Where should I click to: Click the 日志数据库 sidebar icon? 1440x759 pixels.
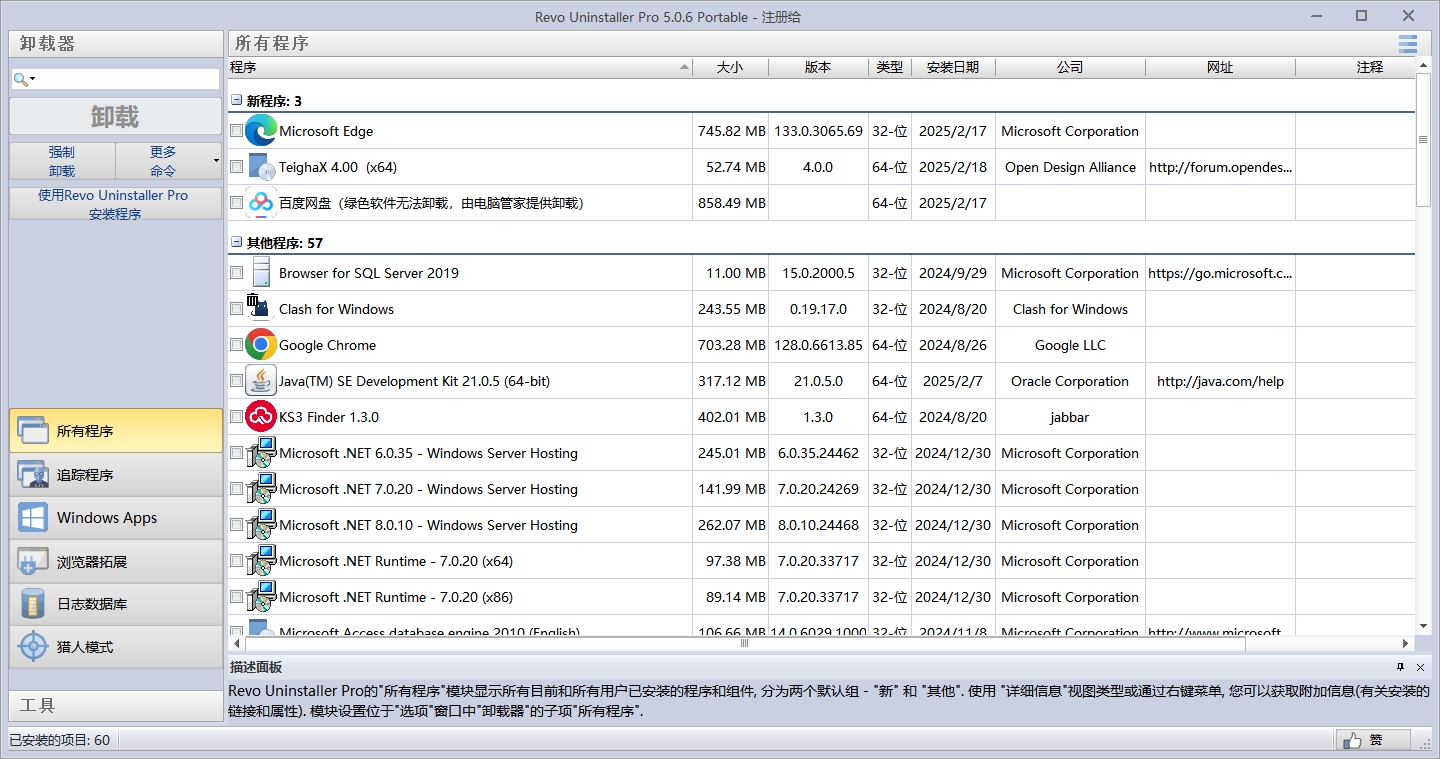click(33, 604)
